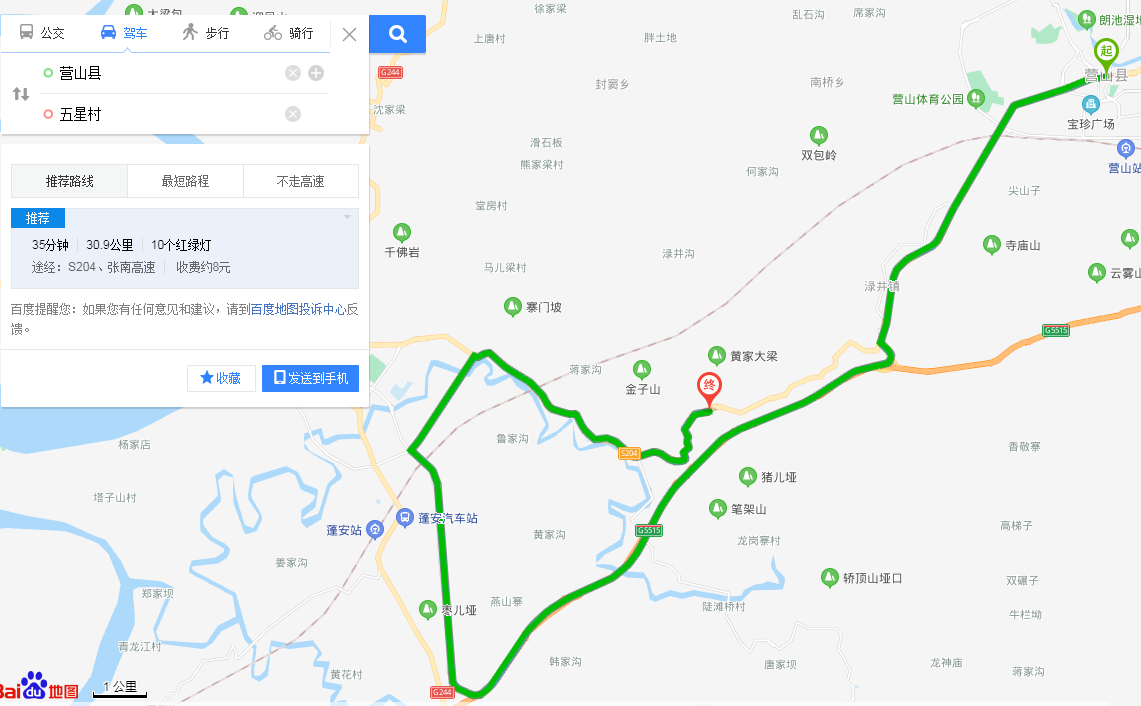Screen dimensions: 1141x706
Task: Click the 收藏 favorite button
Action: click(x=221, y=378)
